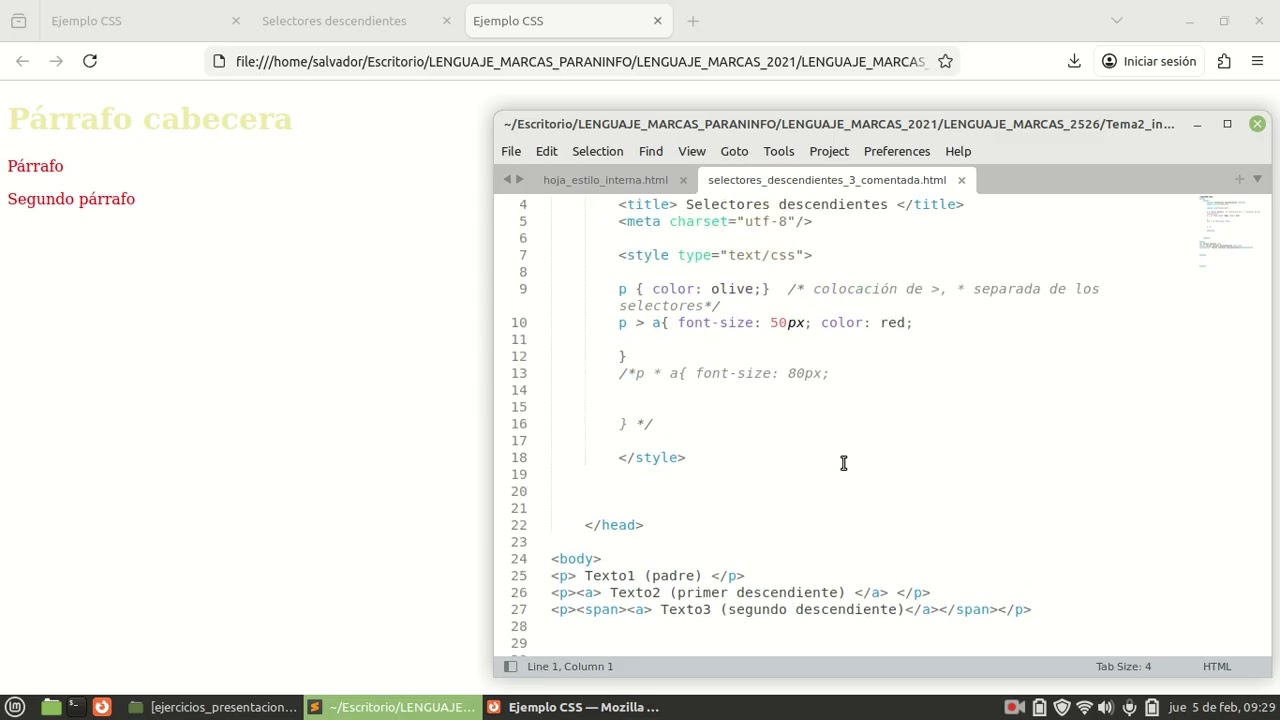Viewport: 1280px width, 720px height.
Task: Open the File menu in Sublime Text
Action: click(511, 151)
